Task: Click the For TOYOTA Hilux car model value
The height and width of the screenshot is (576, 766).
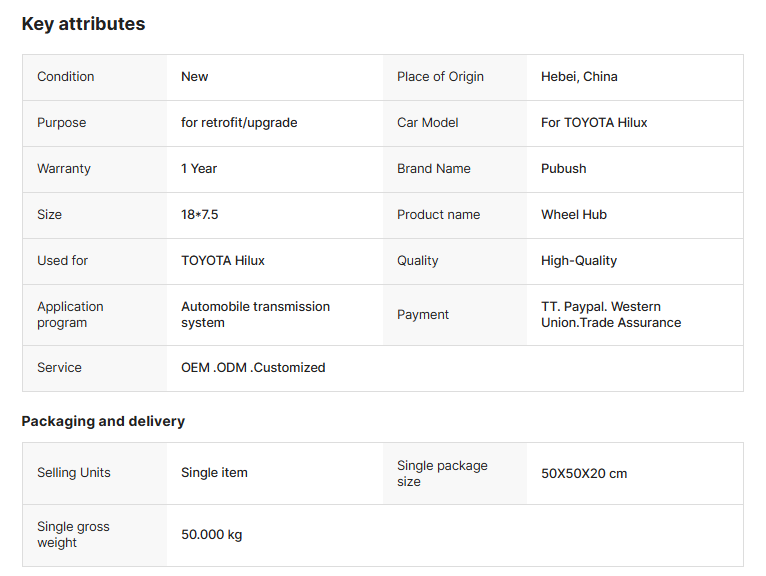Action: pos(594,123)
